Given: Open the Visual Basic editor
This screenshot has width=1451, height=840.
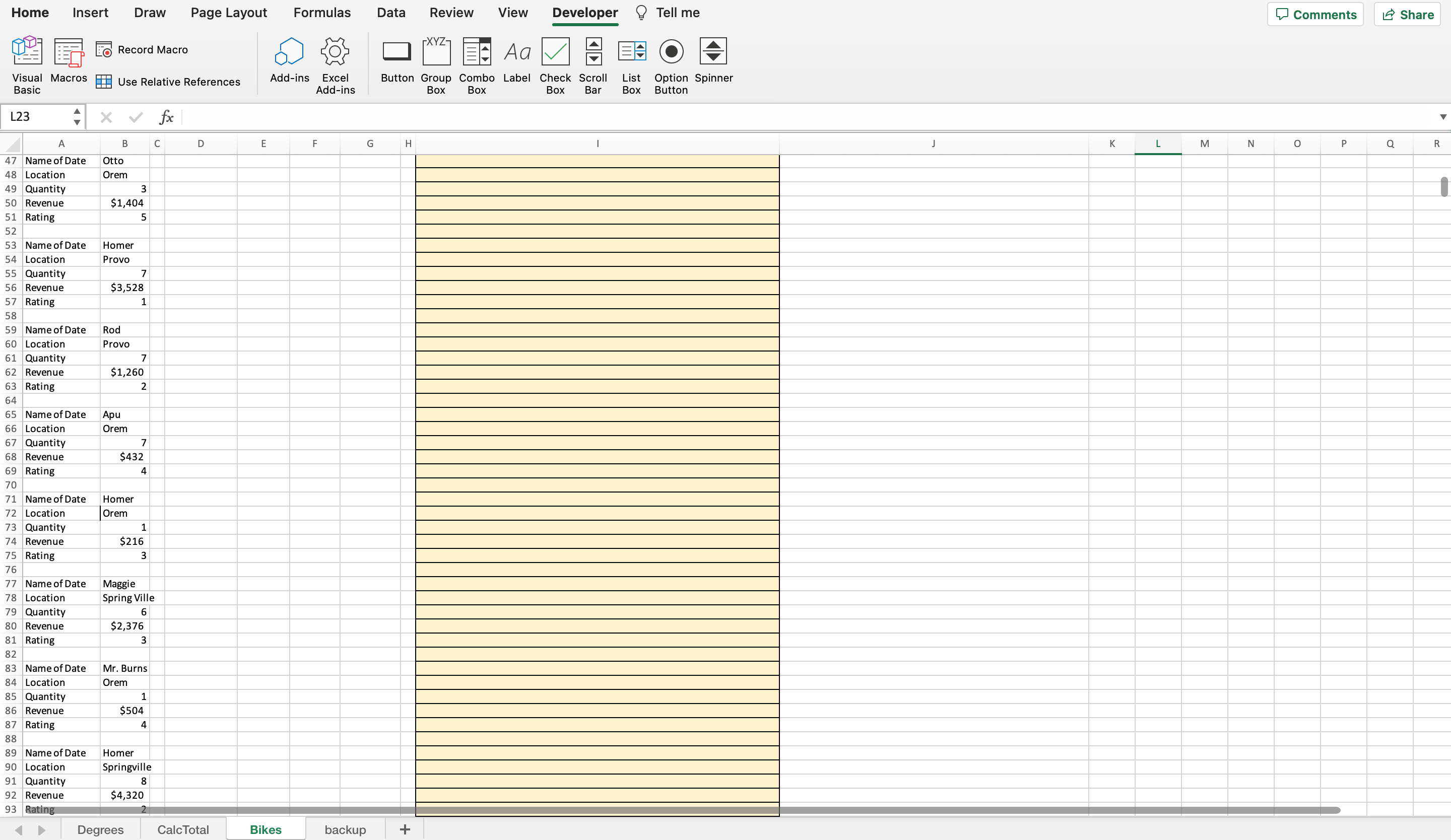Looking at the screenshot, I should [x=27, y=63].
